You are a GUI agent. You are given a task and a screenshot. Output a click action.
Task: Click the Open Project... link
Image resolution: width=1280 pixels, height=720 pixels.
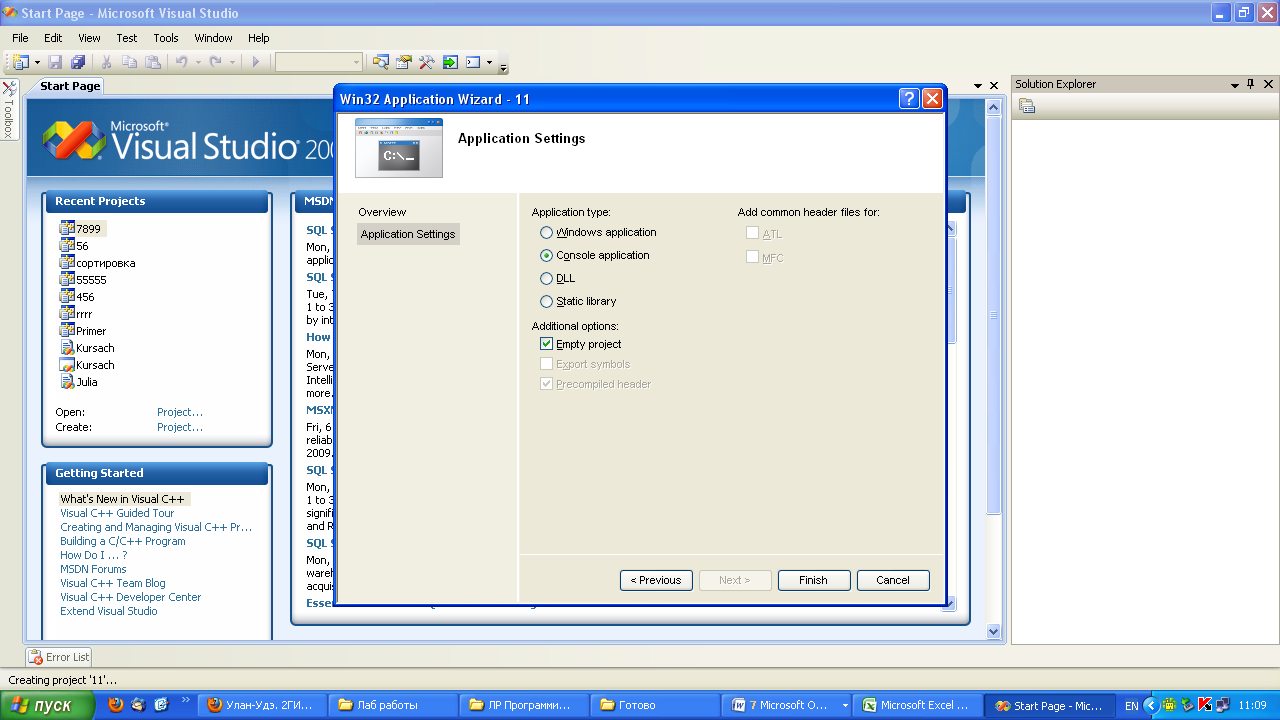click(180, 412)
